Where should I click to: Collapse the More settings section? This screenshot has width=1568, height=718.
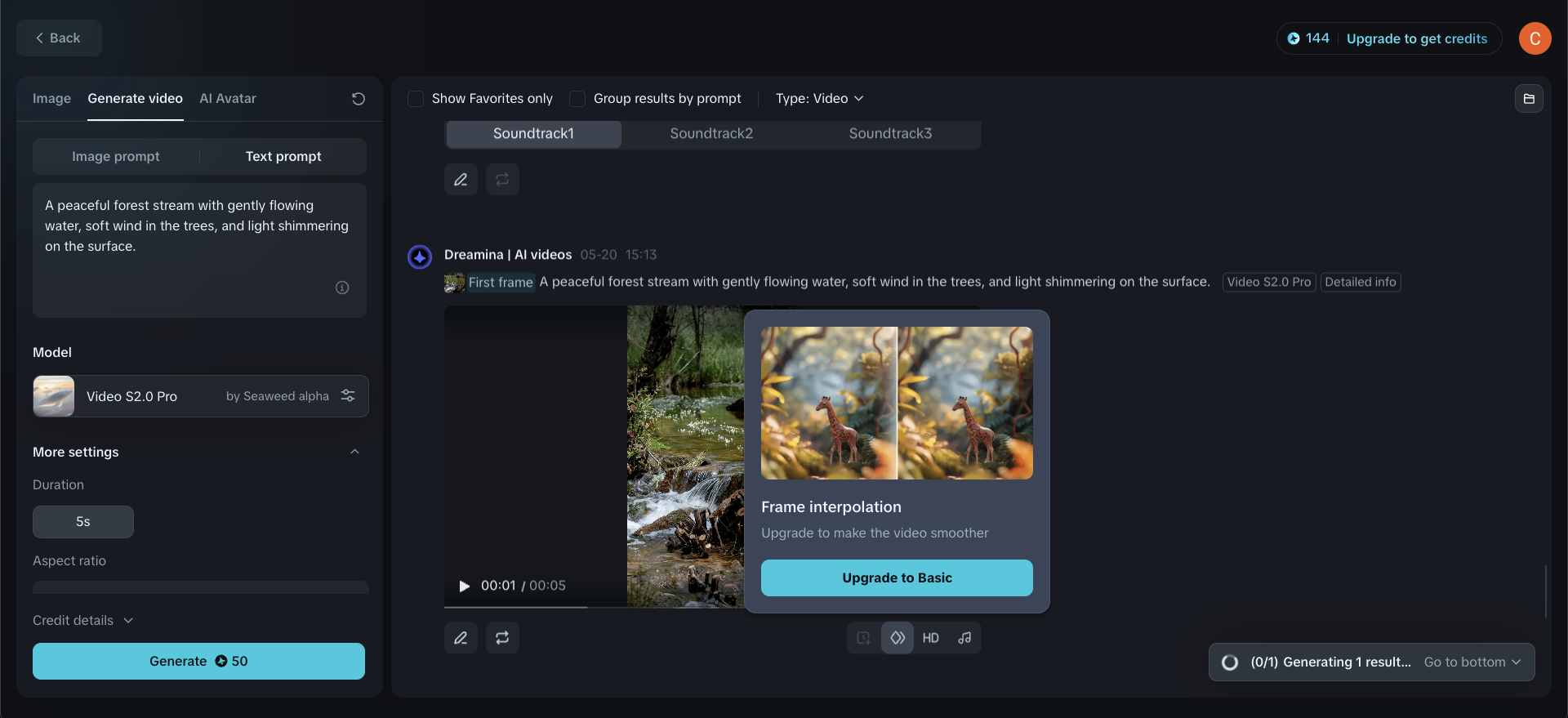click(x=354, y=452)
